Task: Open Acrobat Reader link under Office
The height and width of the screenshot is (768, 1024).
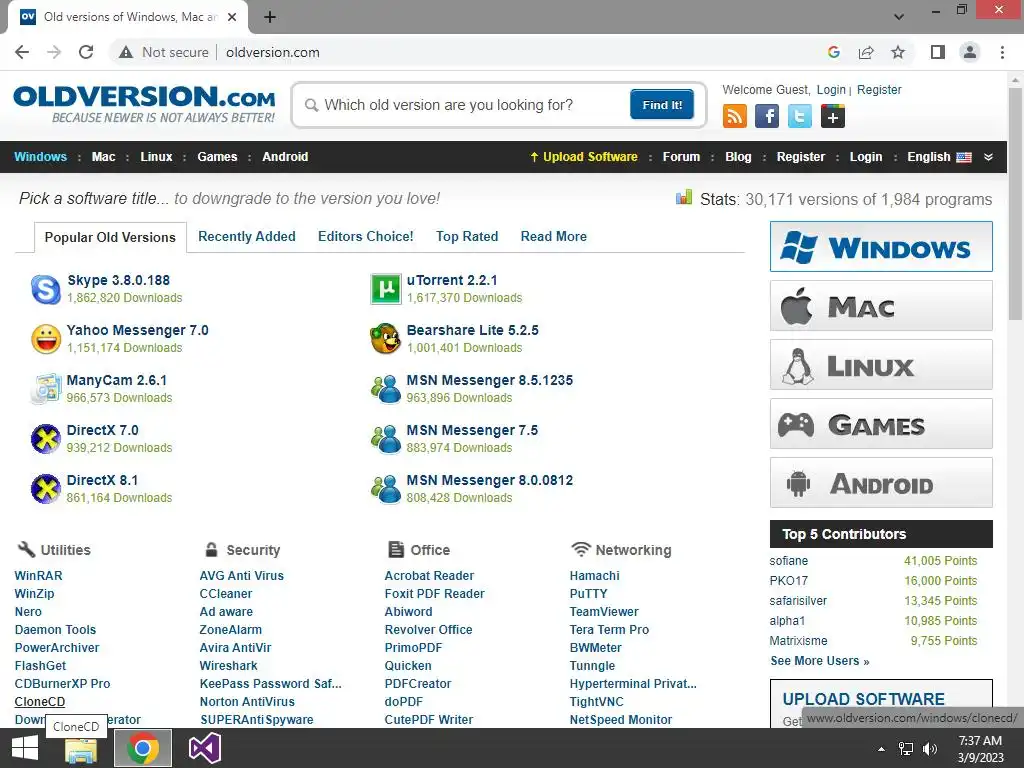Action: 429,575
